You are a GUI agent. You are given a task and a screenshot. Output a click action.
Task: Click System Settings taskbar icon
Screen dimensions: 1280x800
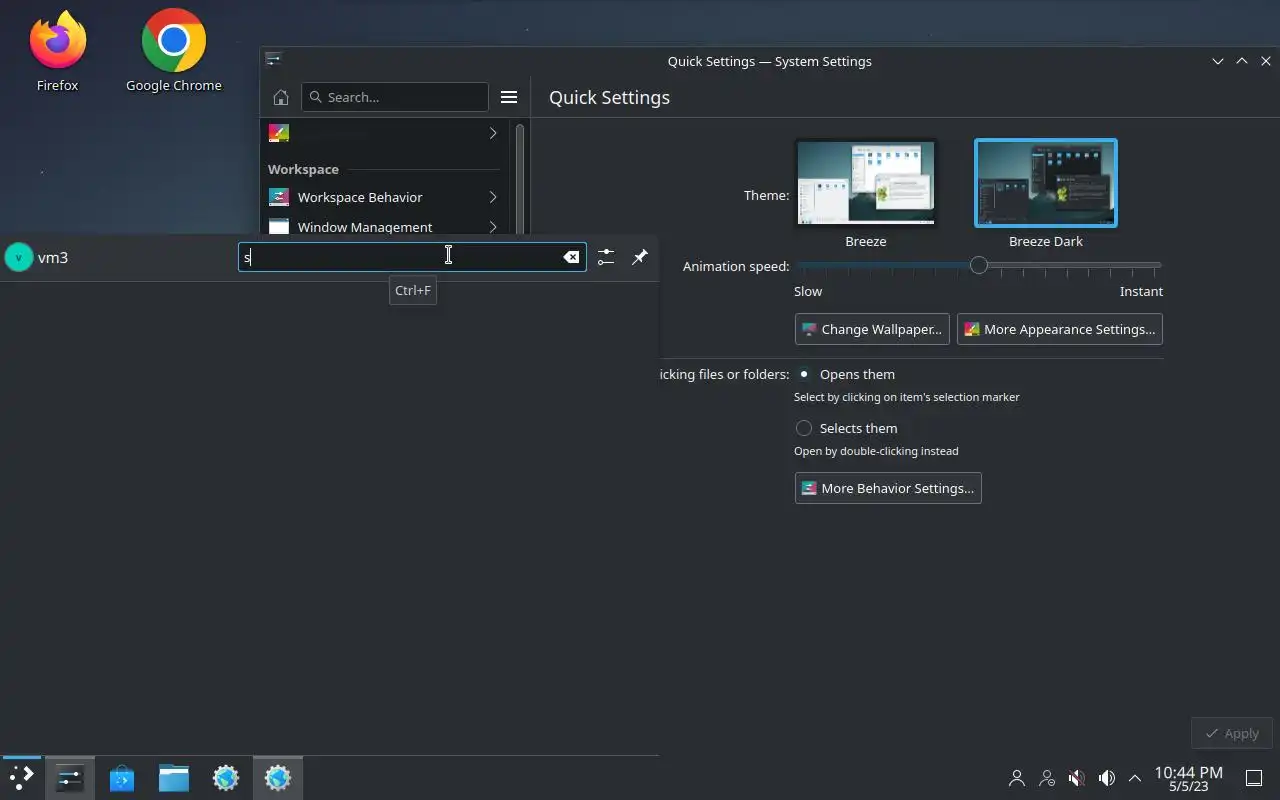pos(69,777)
